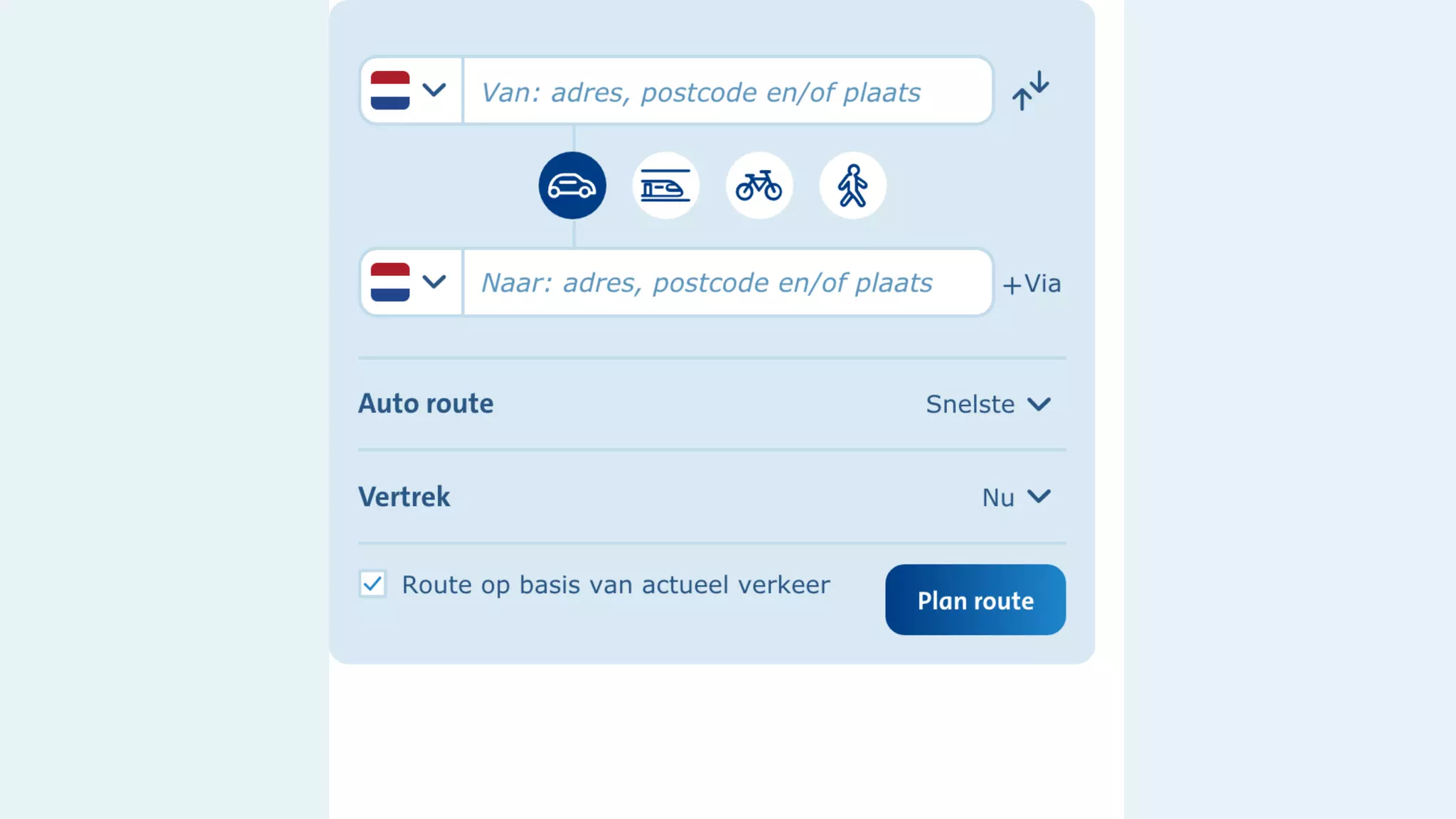Click the Auto route row label

click(x=425, y=404)
